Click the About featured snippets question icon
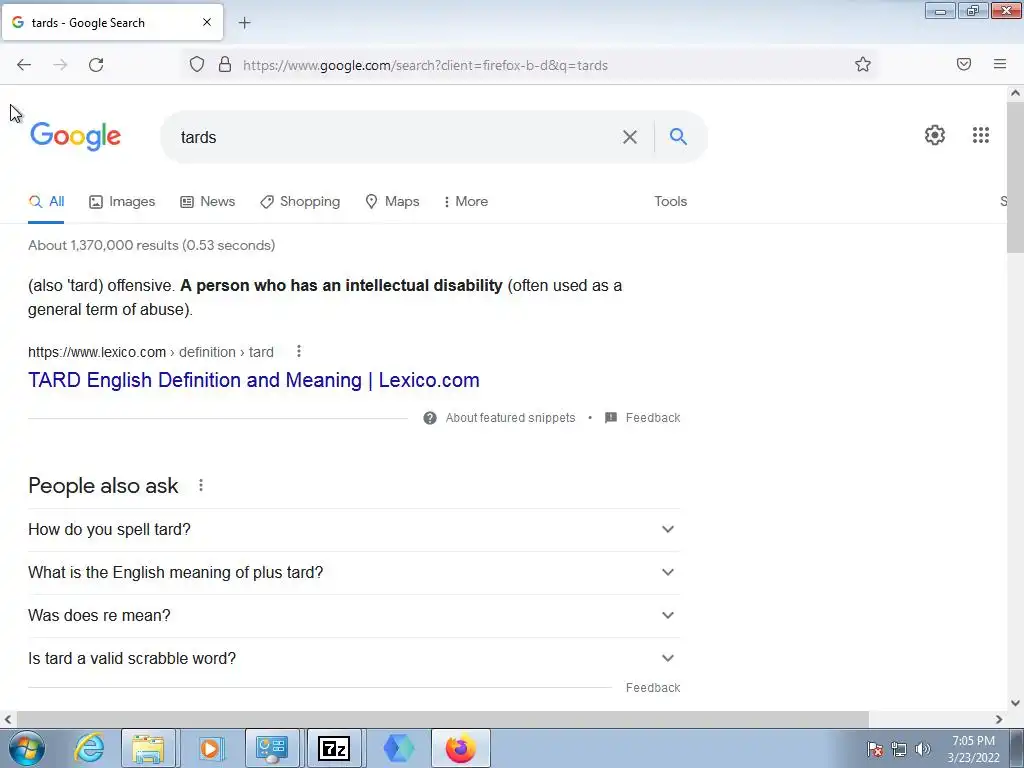Screen dimensions: 1024x768 tap(430, 418)
